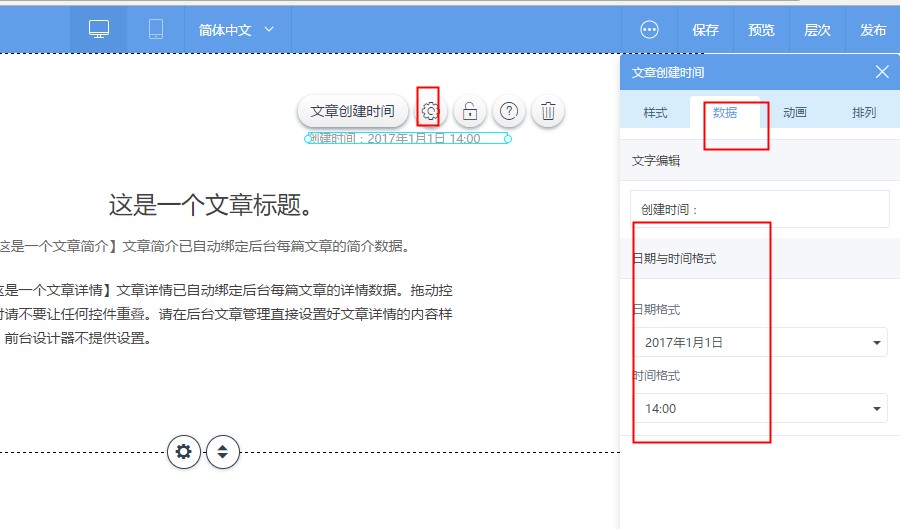Open settings gear for 文章创建时间 widget
This screenshot has width=900, height=529.
coord(430,111)
